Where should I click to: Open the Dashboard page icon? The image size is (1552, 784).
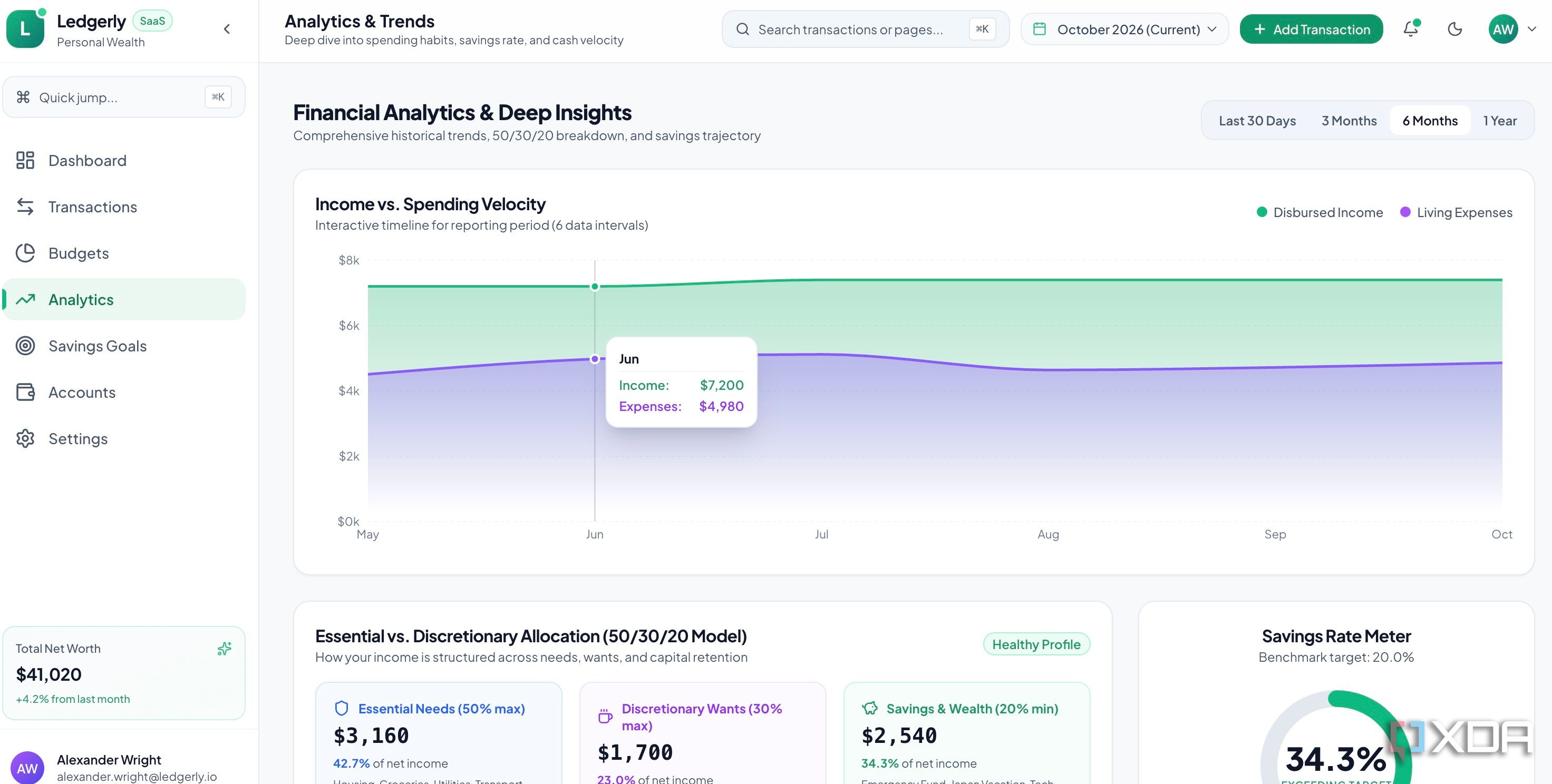click(25, 160)
